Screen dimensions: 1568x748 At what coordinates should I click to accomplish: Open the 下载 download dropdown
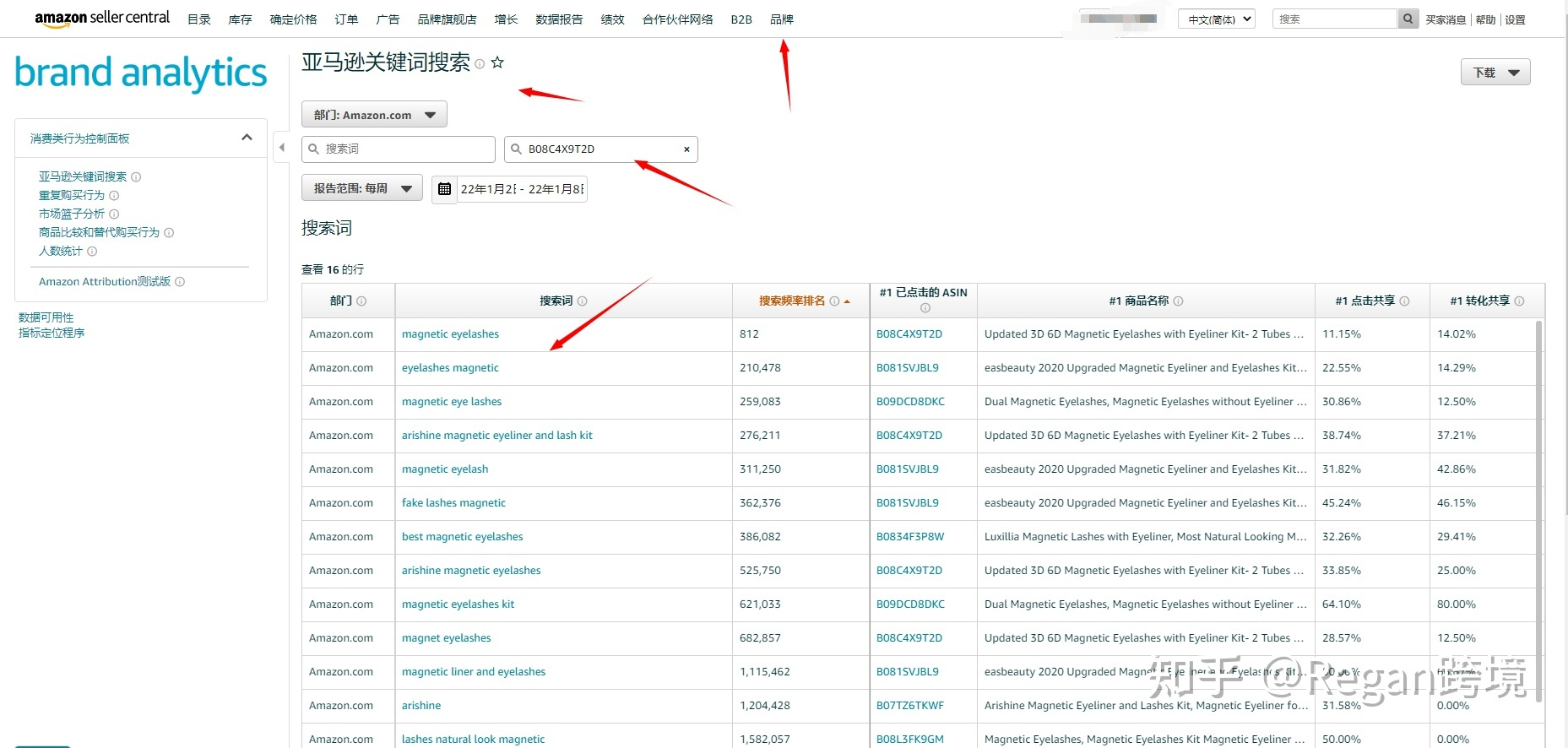1495,73
